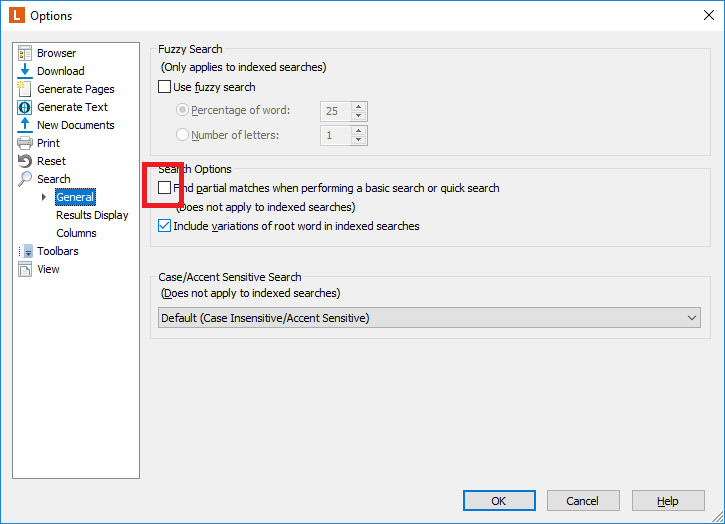The height and width of the screenshot is (524, 725).
Task: Check Find partial matches option
Action: coord(165,188)
